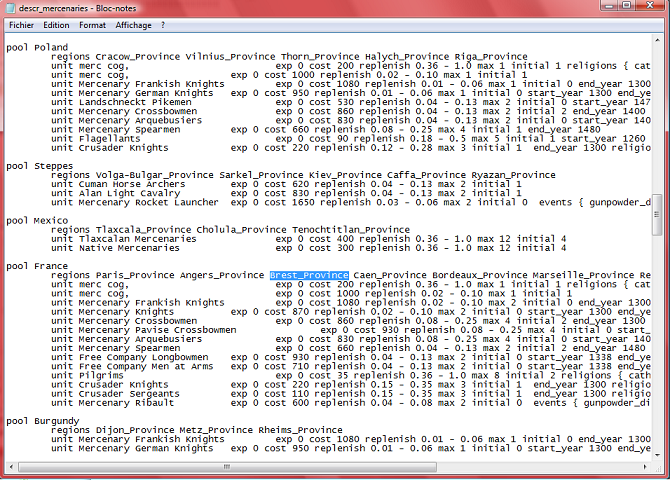Viewport: 670px width, 480px height.
Task: Click 'cost 530' in Landschneckt Pikemen row
Action: [x=332, y=102]
